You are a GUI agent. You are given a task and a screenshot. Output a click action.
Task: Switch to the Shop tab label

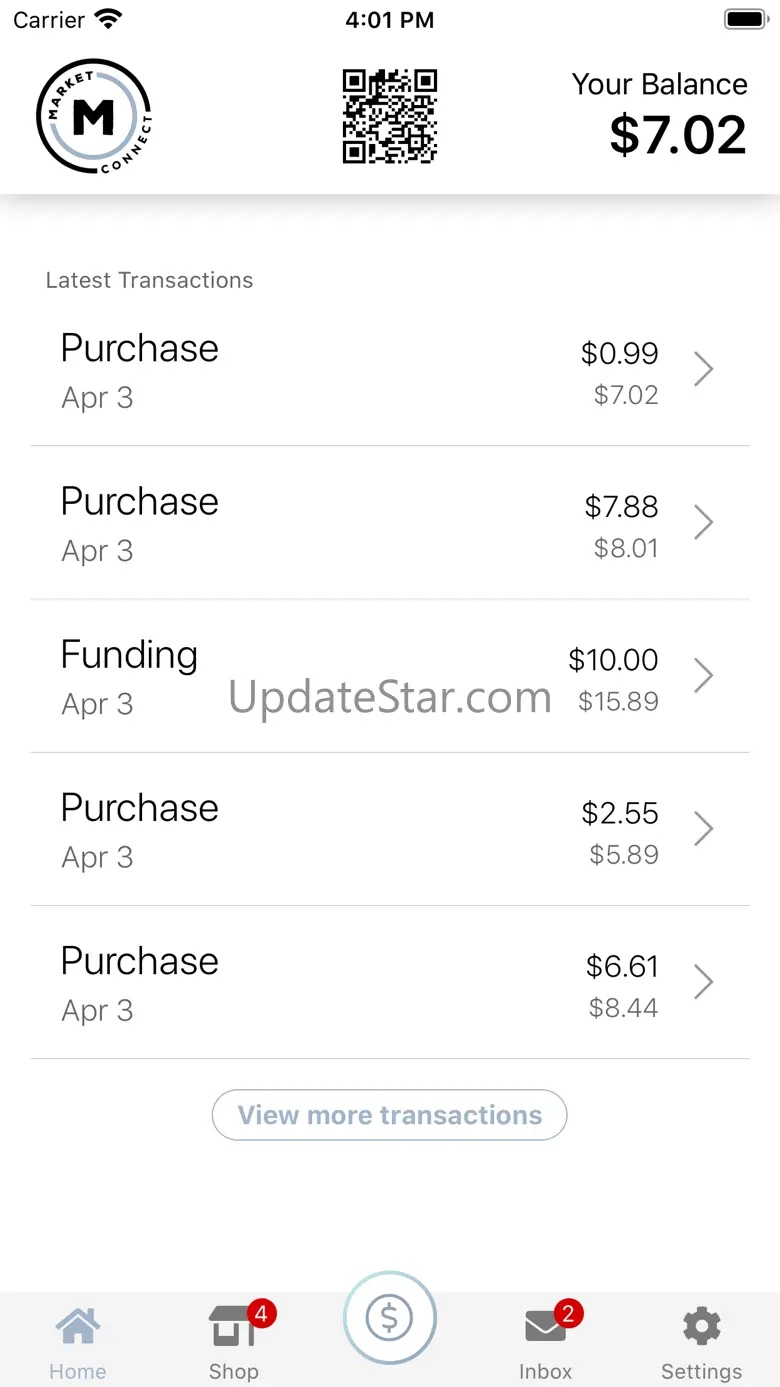point(233,1371)
